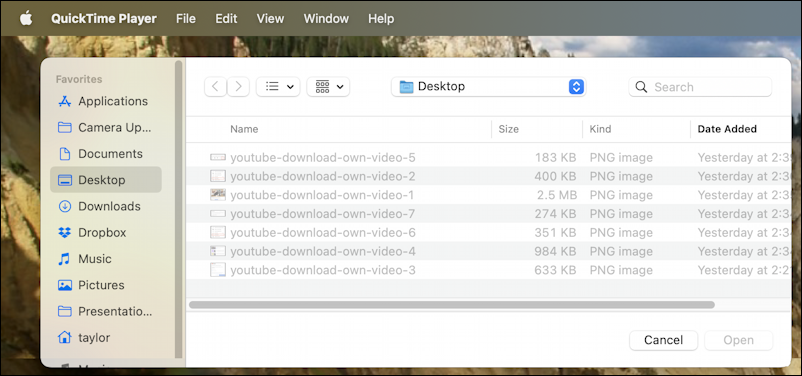Screen dimensions: 802x376
Task: Click the Downloads arrow icon
Action: pyautogui.click(x=64, y=206)
